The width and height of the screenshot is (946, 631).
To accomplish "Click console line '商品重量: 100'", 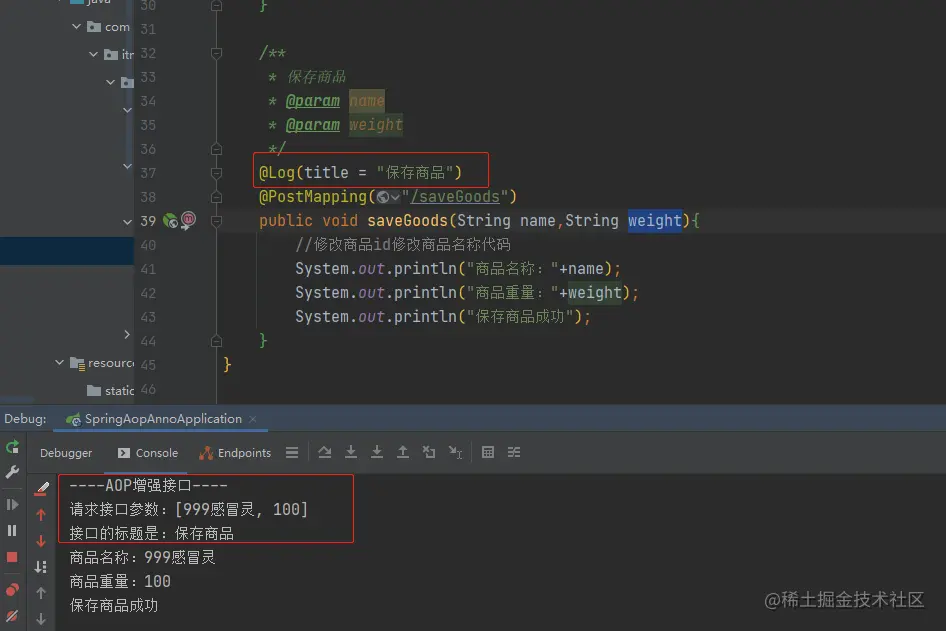I will (120, 582).
